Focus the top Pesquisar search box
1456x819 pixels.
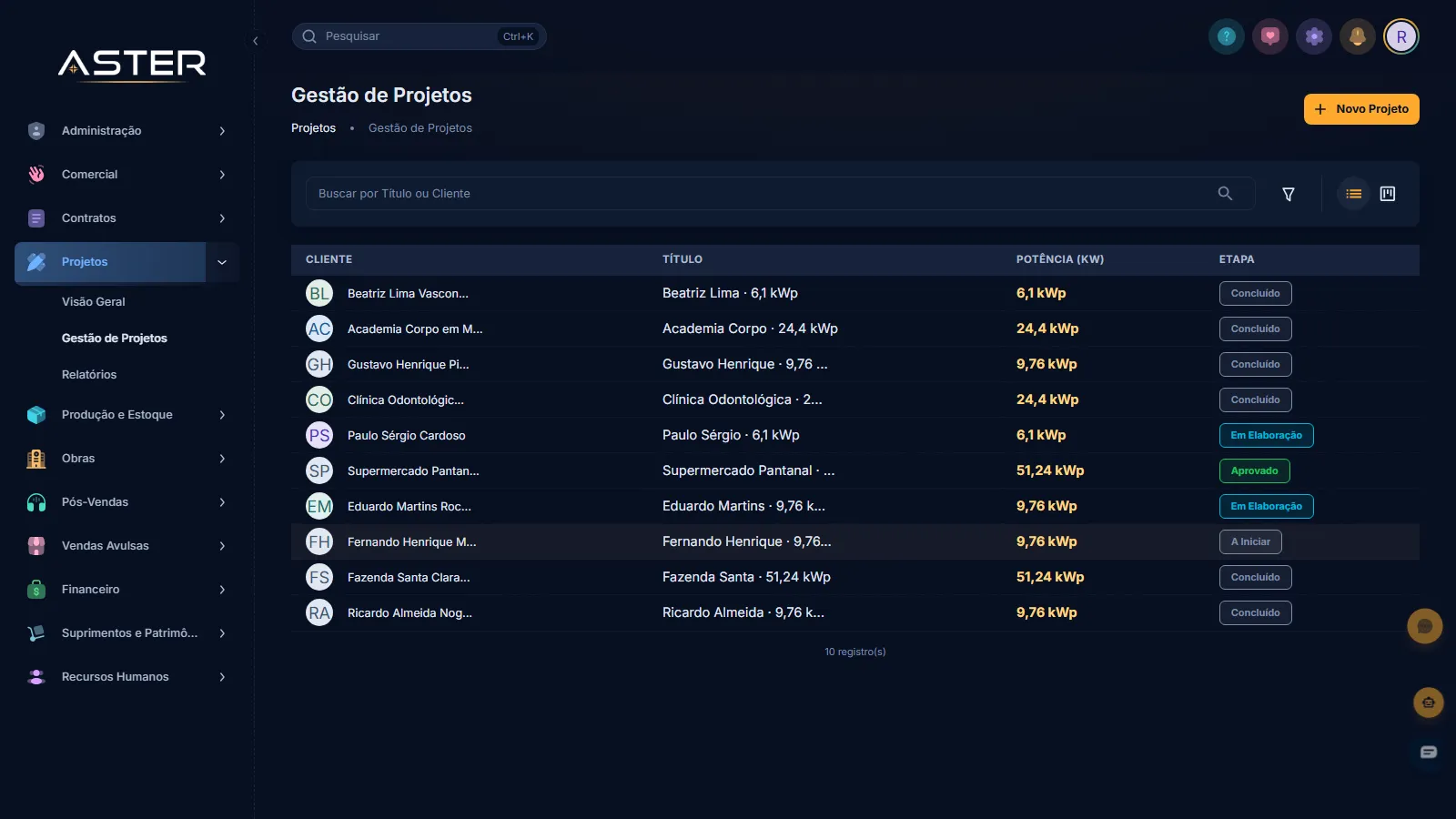pyautogui.click(x=419, y=36)
